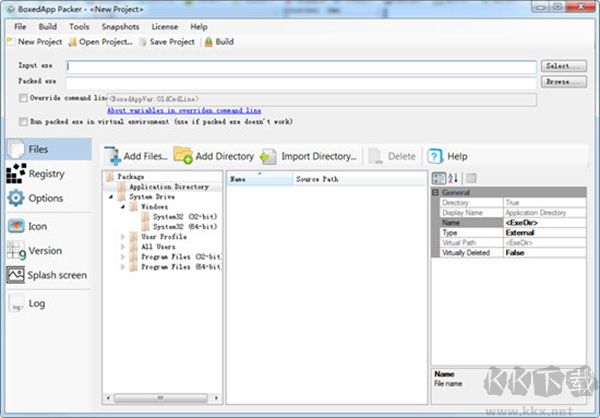The image size is (600, 418).
Task: Click the Property Pages icon
Action: [x=471, y=178]
